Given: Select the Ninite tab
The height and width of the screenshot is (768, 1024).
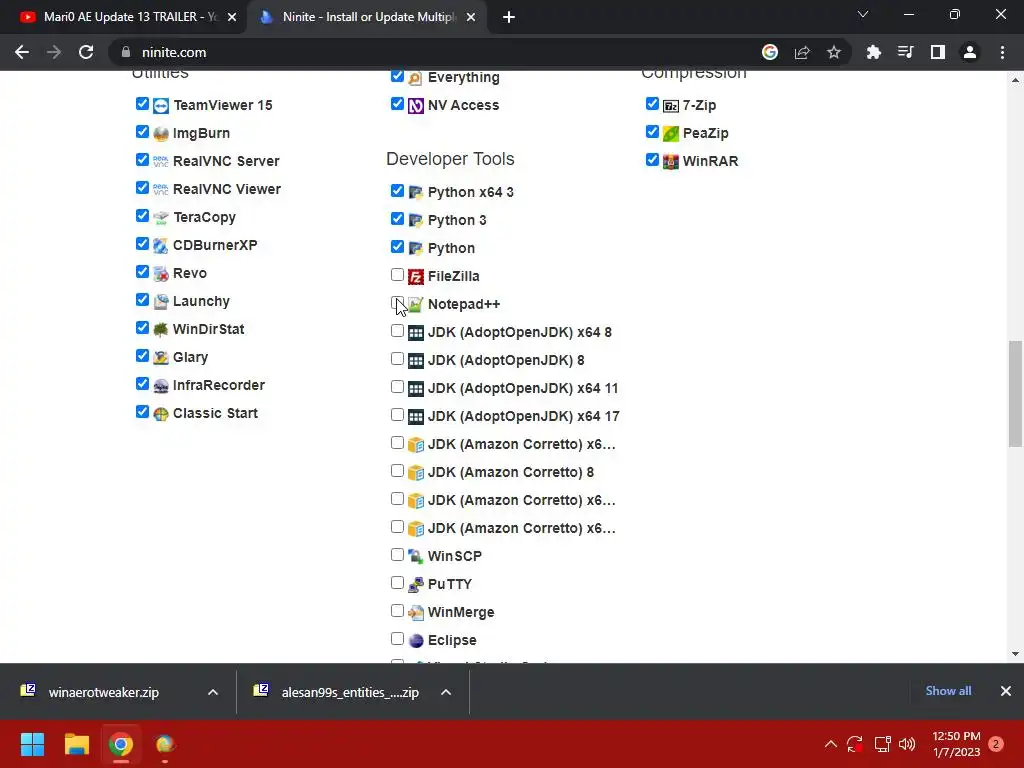Looking at the screenshot, I should [367, 17].
